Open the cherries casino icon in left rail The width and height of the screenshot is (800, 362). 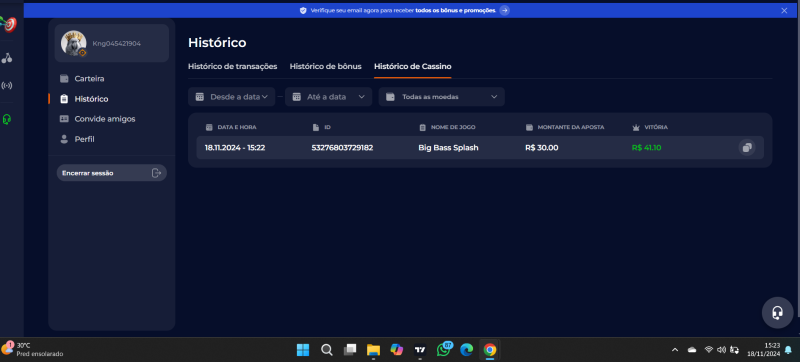click(x=7, y=58)
